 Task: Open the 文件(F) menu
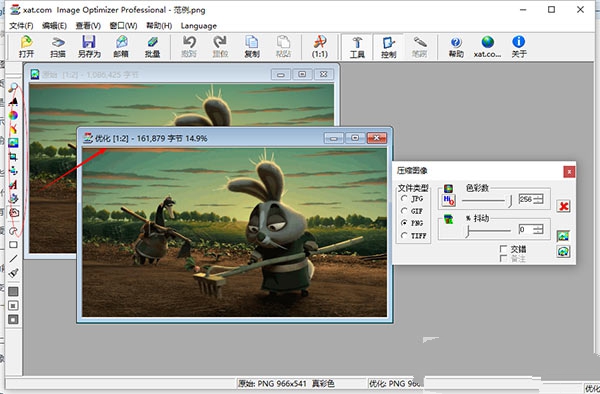pos(21,26)
